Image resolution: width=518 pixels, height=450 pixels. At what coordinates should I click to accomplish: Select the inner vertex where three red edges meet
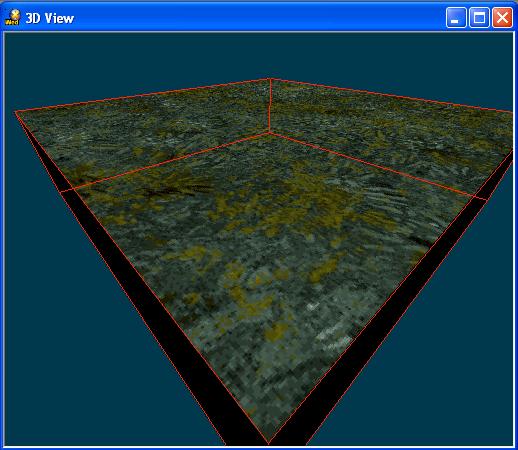[269, 133]
